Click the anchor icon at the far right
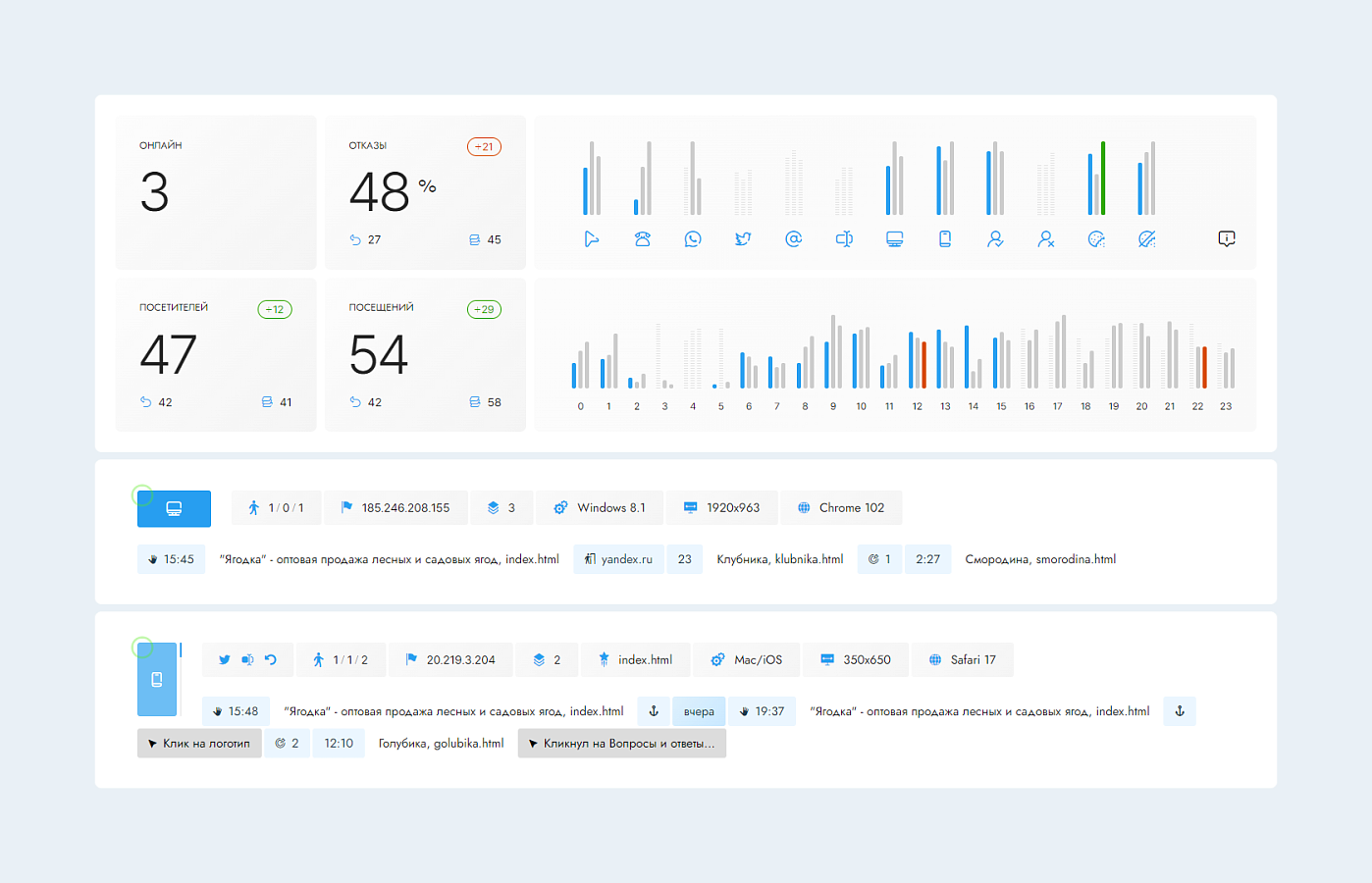The height and width of the screenshot is (883, 1372). pyautogui.click(x=1180, y=711)
